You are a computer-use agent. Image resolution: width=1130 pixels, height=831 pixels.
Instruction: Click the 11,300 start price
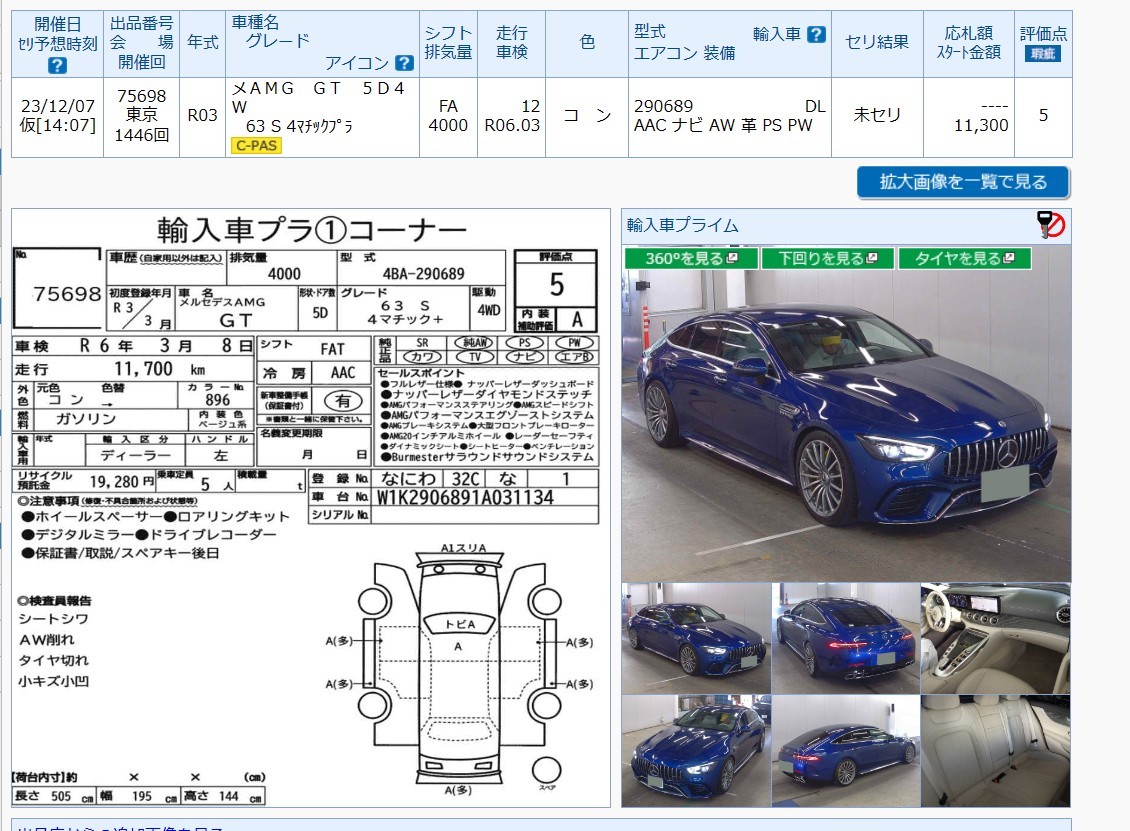[x=981, y=125]
